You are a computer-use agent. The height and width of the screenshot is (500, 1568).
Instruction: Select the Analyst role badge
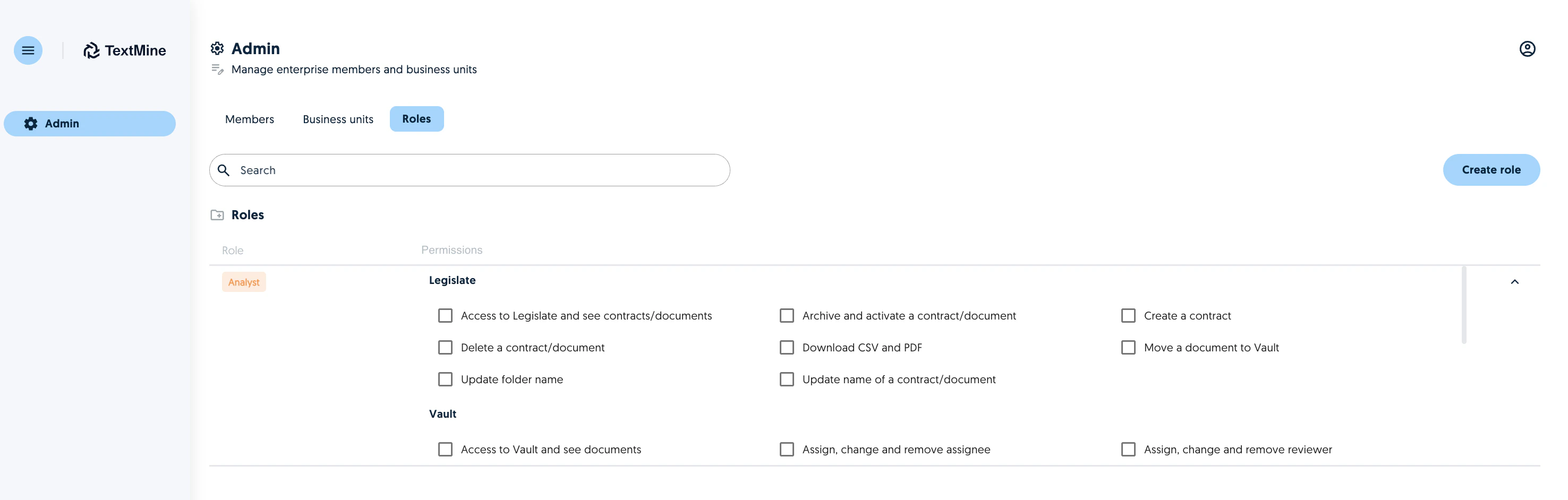[x=243, y=282]
